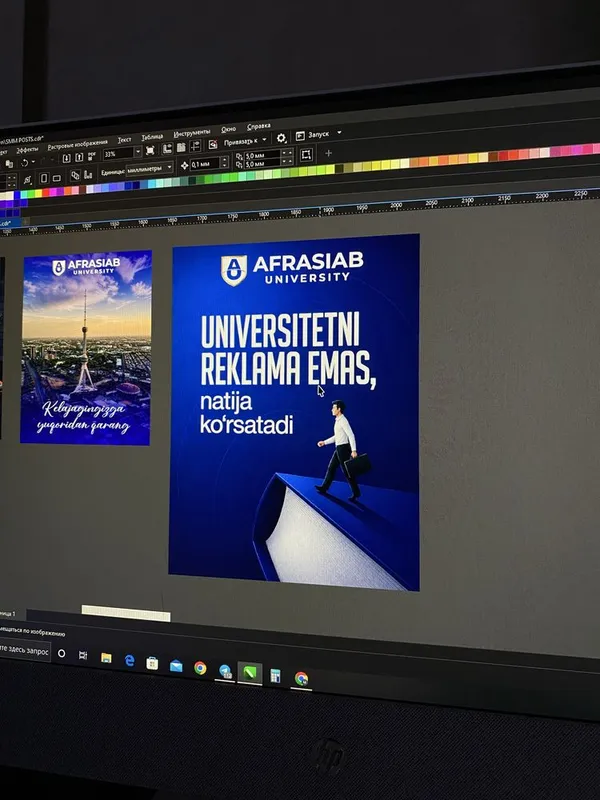This screenshot has height=800, width=600.
Task: Pick the white swatch in the color palette
Action: point(9,195)
